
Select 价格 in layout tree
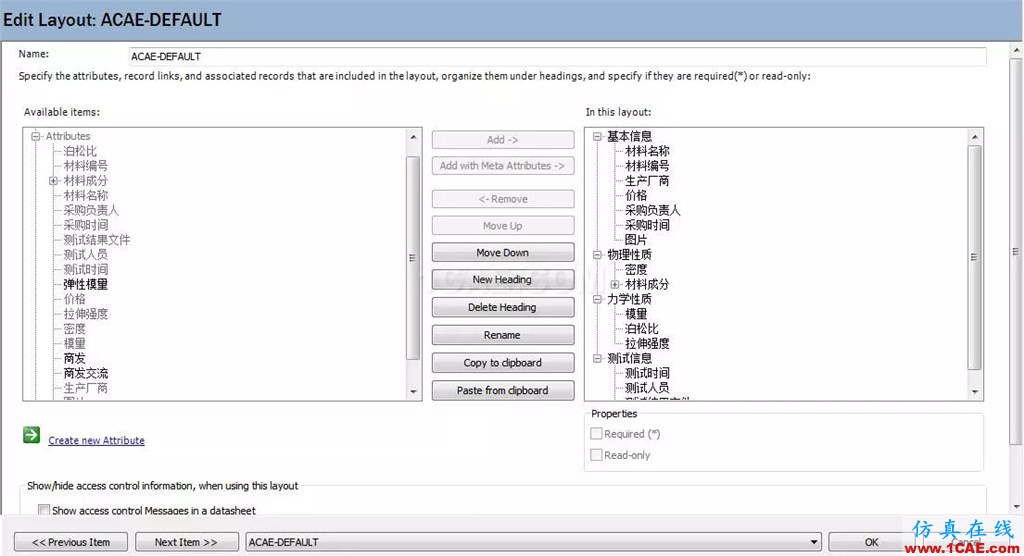coord(636,195)
